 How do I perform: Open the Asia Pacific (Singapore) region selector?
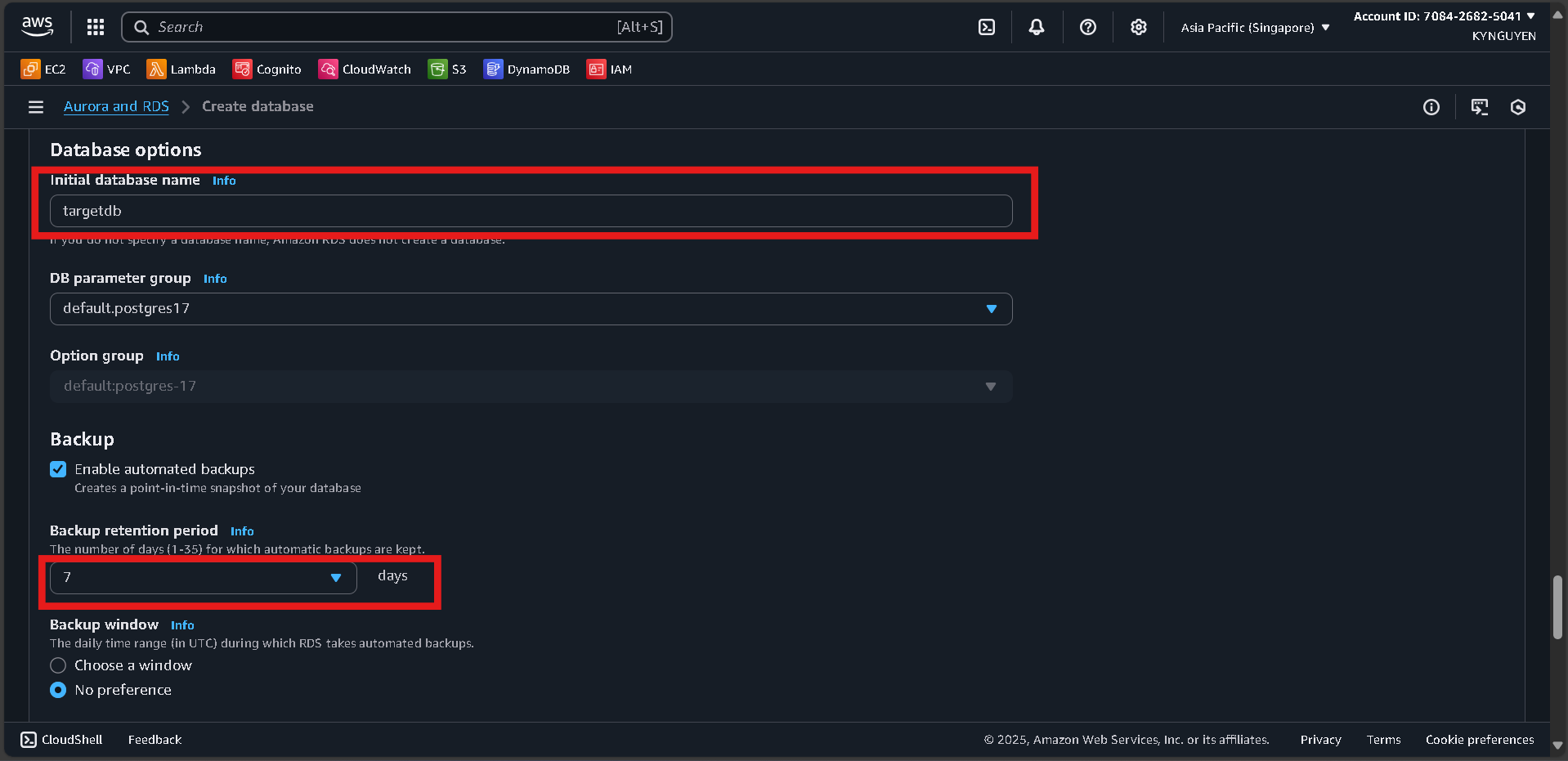tap(1253, 26)
